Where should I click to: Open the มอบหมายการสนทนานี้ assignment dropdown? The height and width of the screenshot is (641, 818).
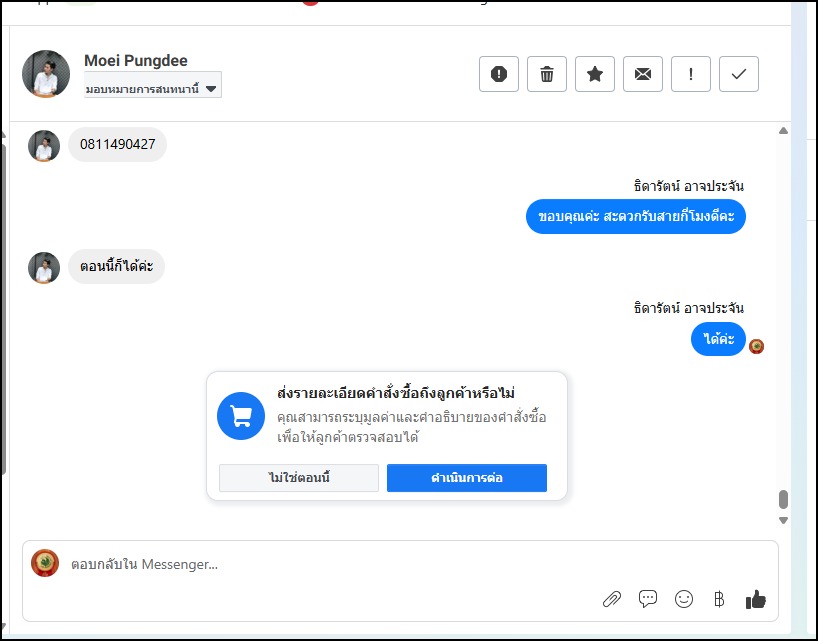point(152,88)
